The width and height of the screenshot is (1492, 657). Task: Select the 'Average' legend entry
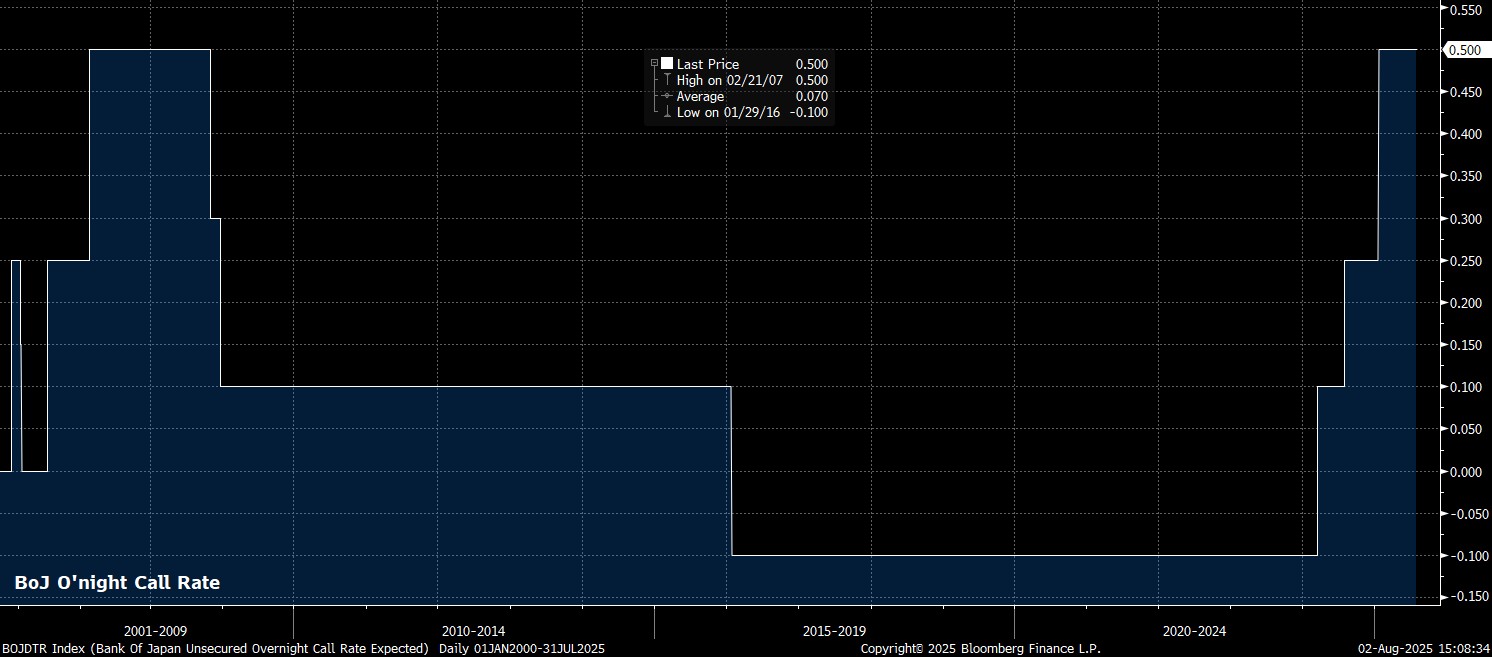point(700,96)
